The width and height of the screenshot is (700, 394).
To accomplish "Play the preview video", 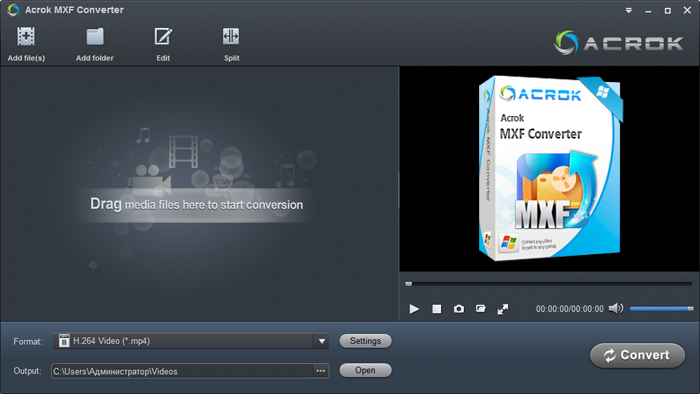I will pos(414,309).
